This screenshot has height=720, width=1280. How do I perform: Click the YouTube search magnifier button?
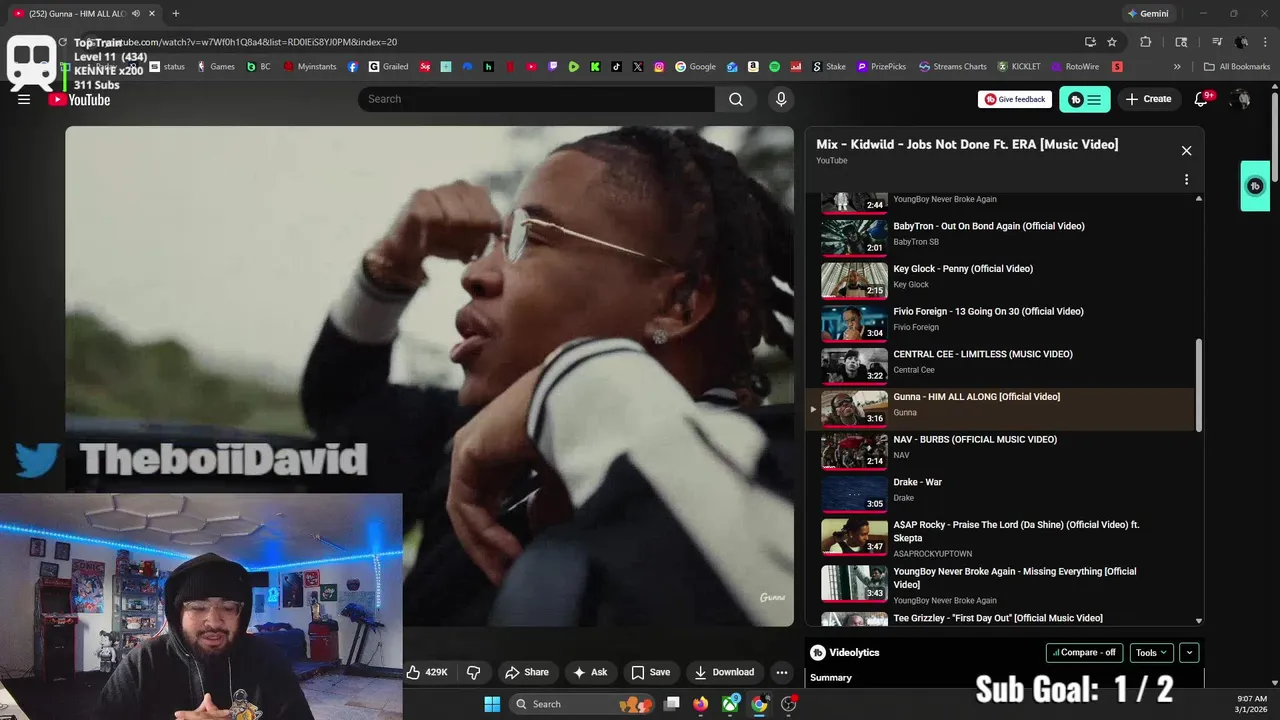(736, 99)
